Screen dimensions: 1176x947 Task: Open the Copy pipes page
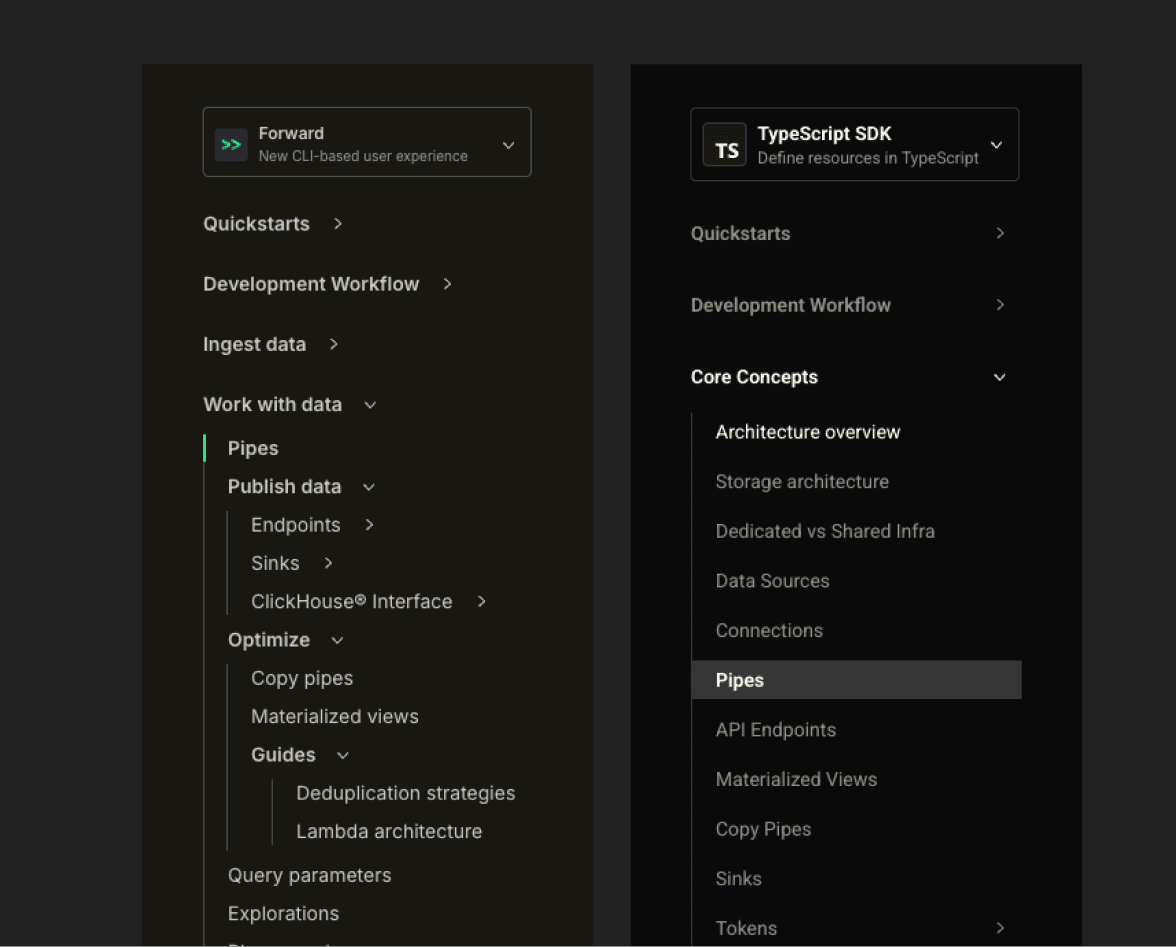click(302, 679)
